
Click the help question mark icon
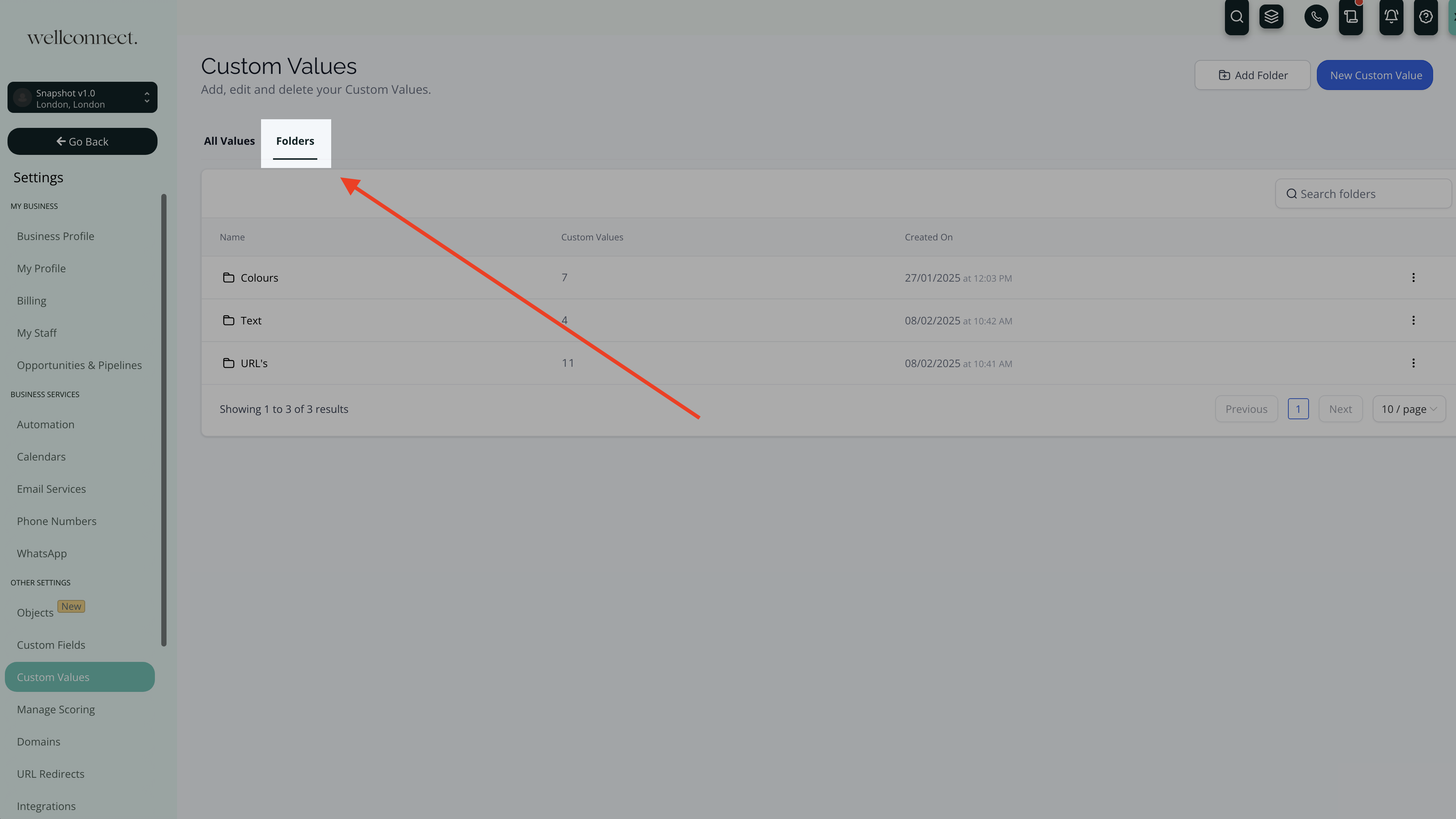pyautogui.click(x=1426, y=17)
